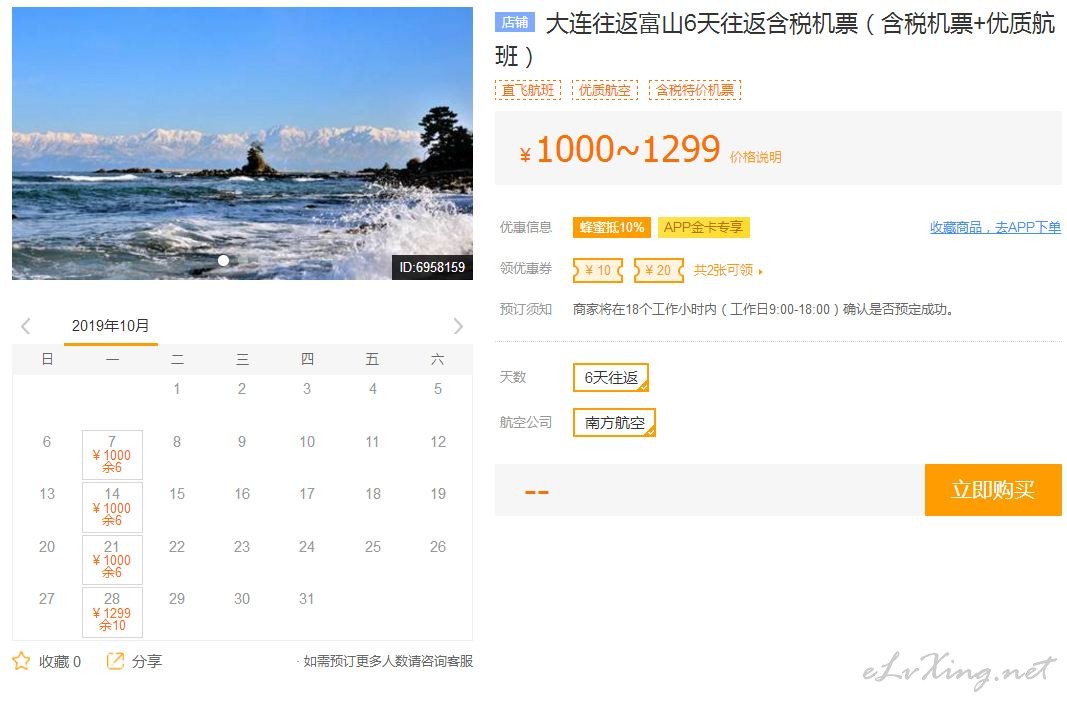The height and width of the screenshot is (704, 1067).
Task: Click the 立即购买 buy button
Action: pos(993,490)
